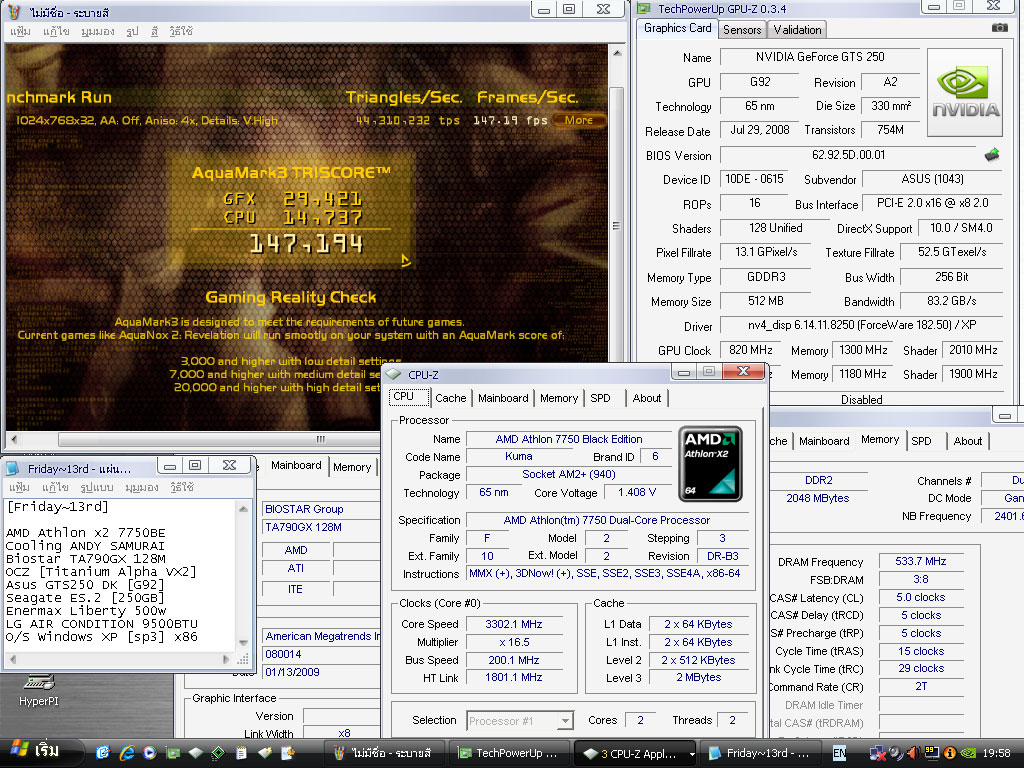
Task: Launch the white CPU-Z chip quick launch icon
Action: [195, 753]
